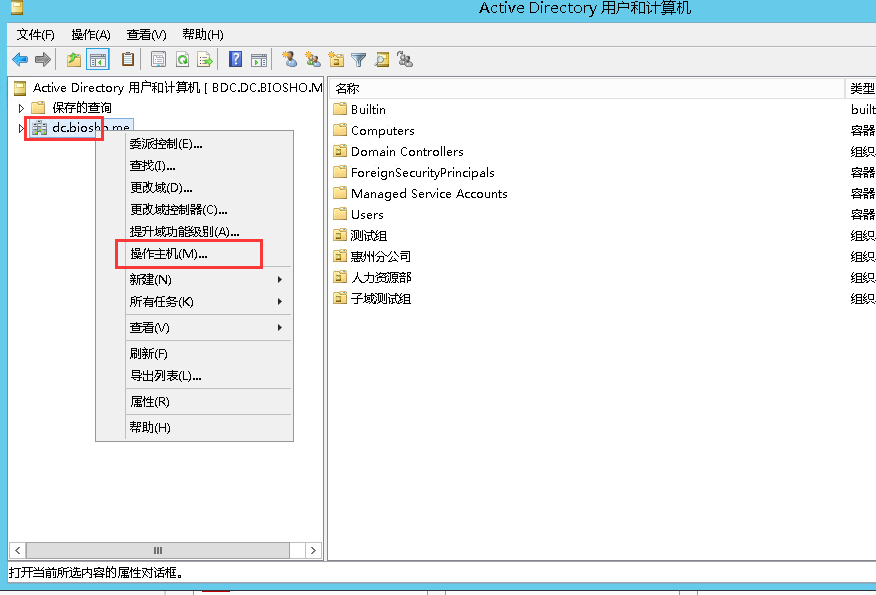The height and width of the screenshot is (595, 876).
Task: Go up one level with folder-arrow icon
Action: (74, 59)
